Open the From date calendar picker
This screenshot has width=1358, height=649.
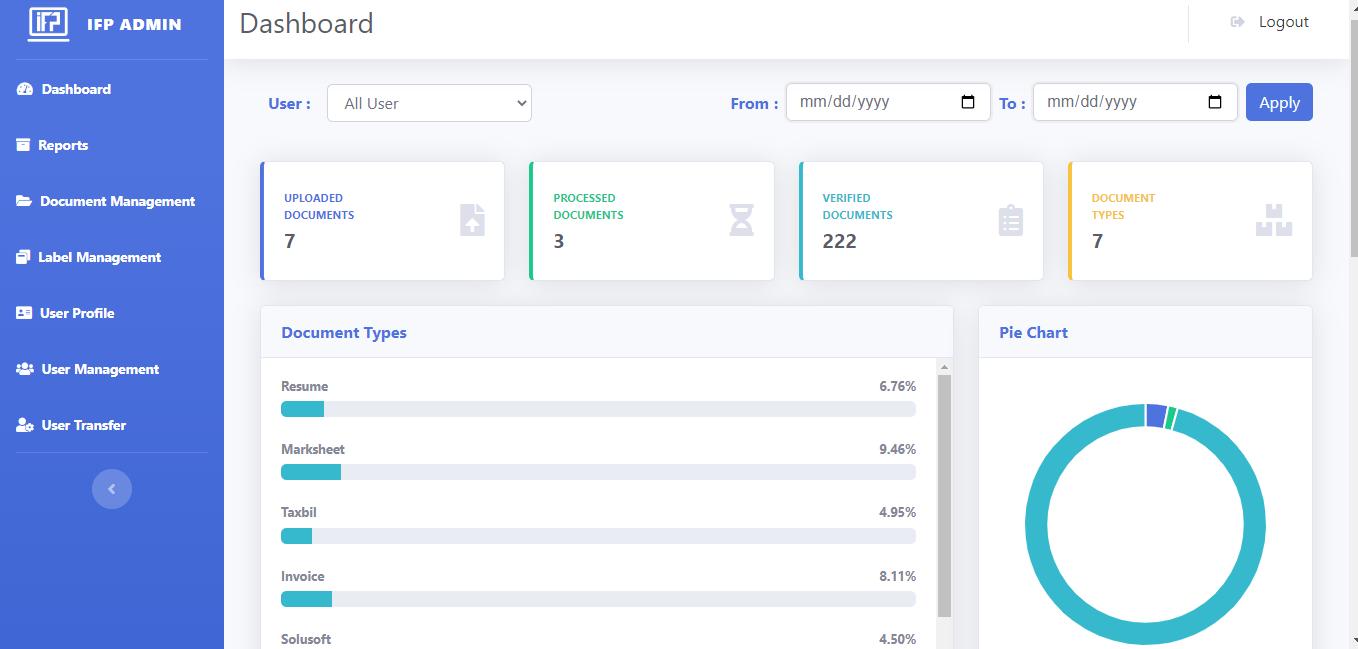click(x=968, y=102)
